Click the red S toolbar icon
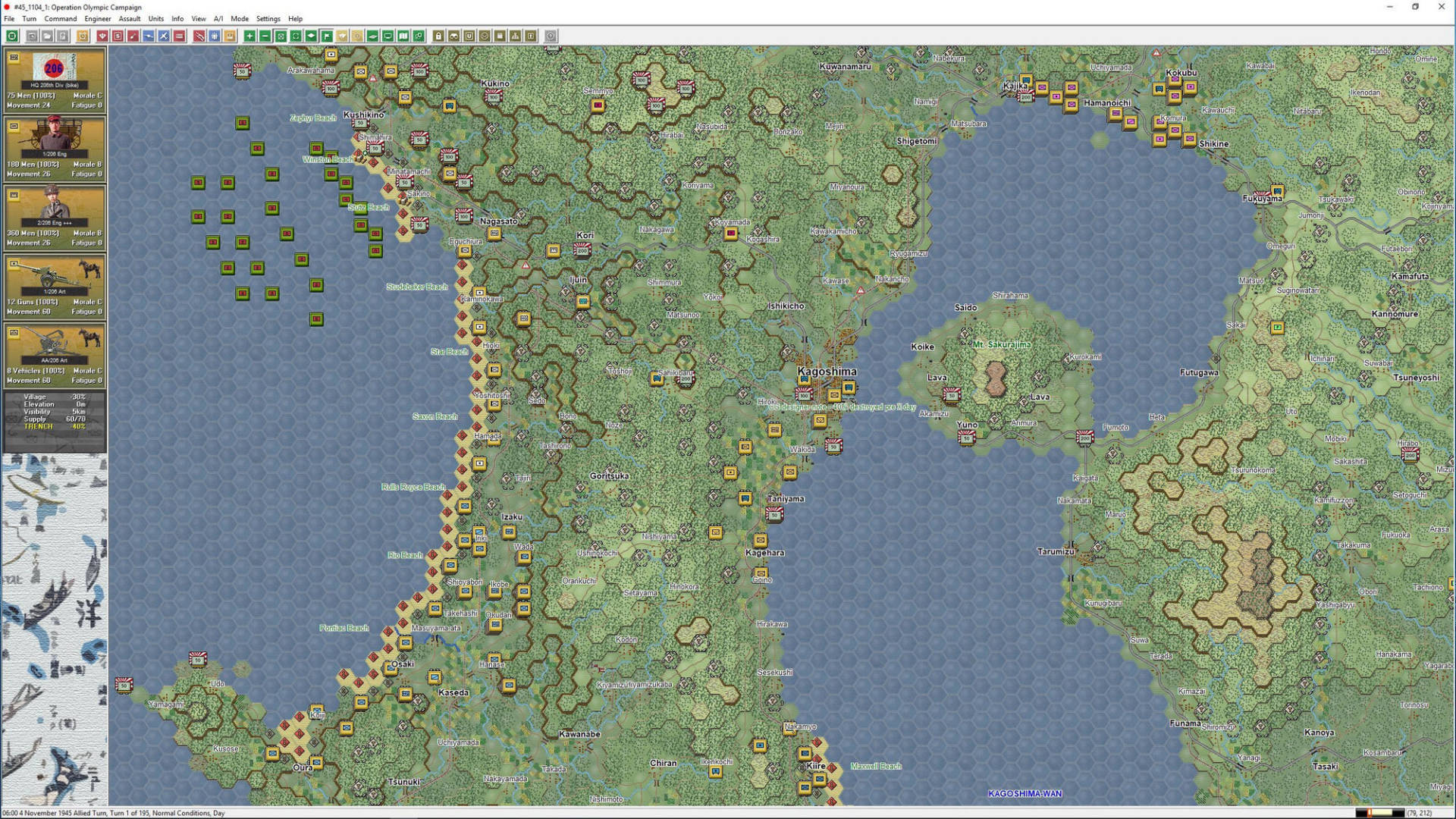The height and width of the screenshot is (819, 1456). coord(118,36)
